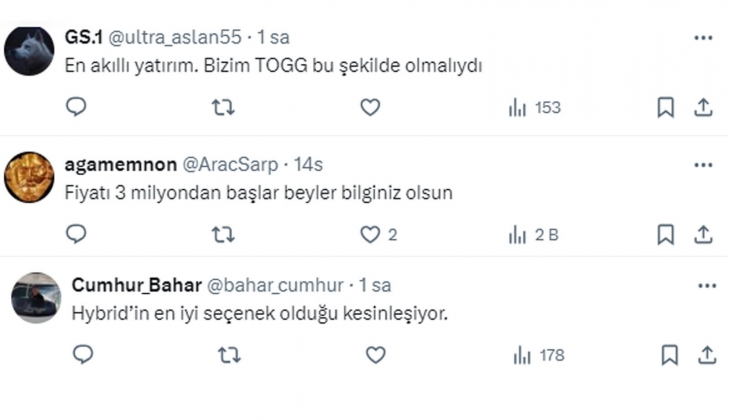
Task: Click the GS.1 profile avatar
Action: click(x=29, y=50)
